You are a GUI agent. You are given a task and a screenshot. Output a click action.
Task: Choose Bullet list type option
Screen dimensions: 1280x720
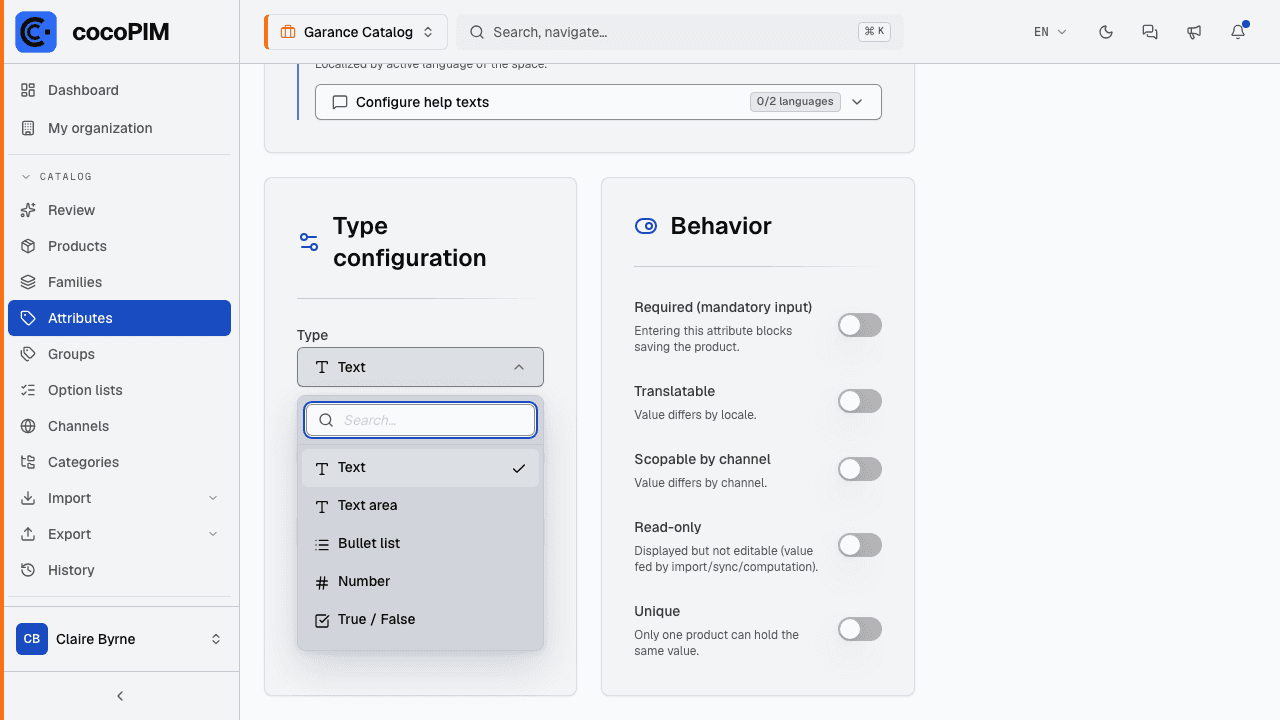pyautogui.click(x=420, y=544)
